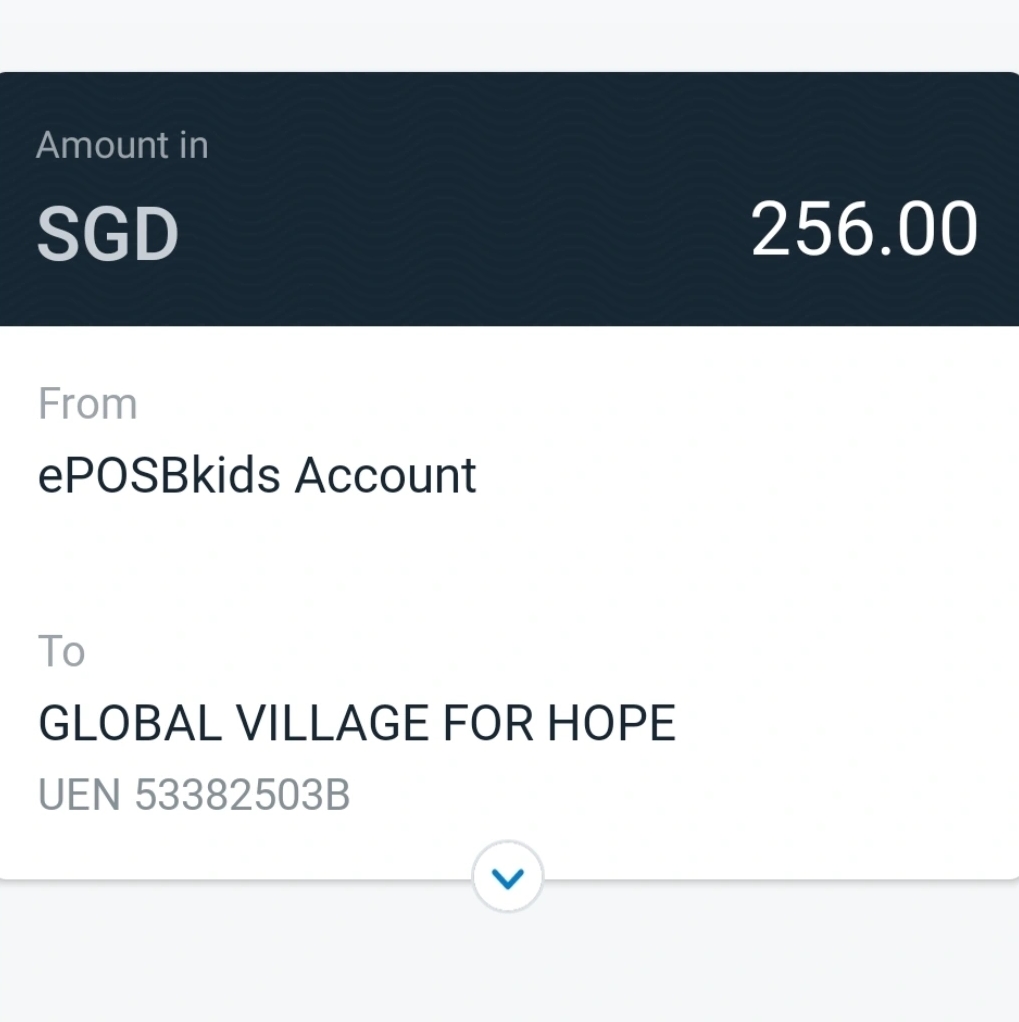
Task: Tap the 'Amount in' heading
Action: (x=122, y=146)
